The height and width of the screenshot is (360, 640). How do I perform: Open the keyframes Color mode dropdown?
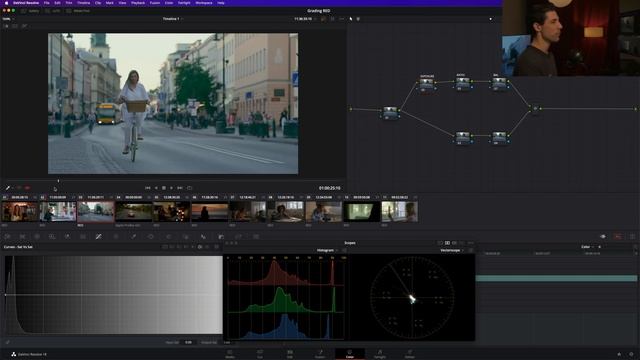(587, 247)
